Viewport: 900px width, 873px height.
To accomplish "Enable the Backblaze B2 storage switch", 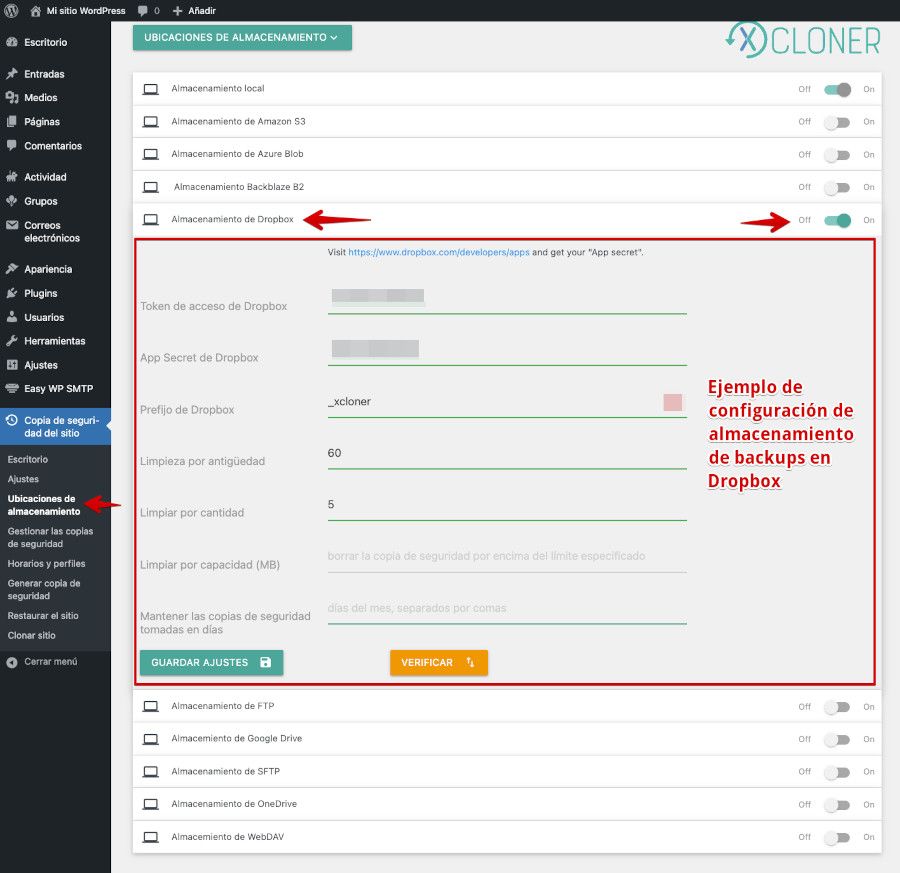I will point(837,188).
